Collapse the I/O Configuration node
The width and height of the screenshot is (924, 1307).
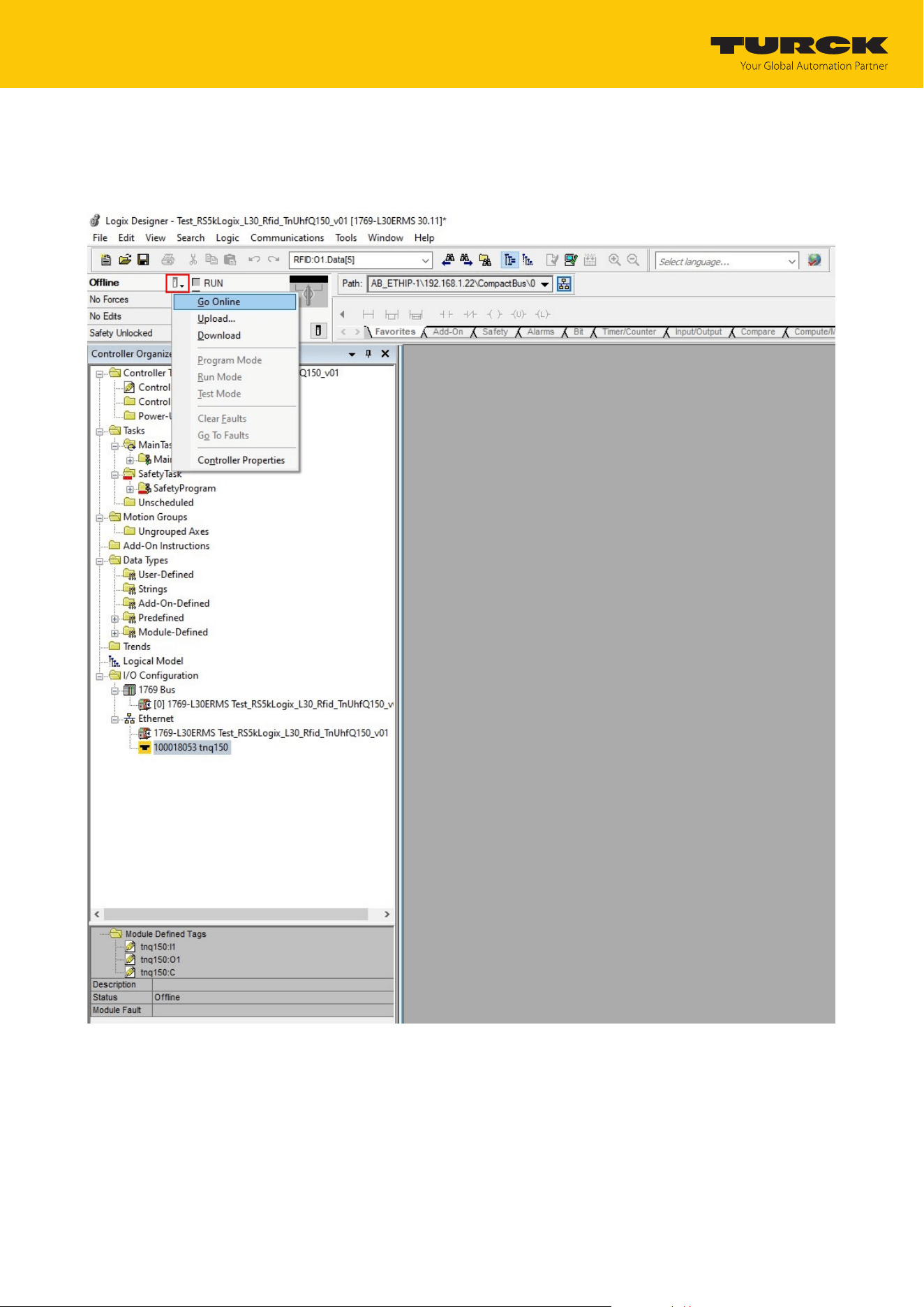pyautogui.click(x=100, y=677)
